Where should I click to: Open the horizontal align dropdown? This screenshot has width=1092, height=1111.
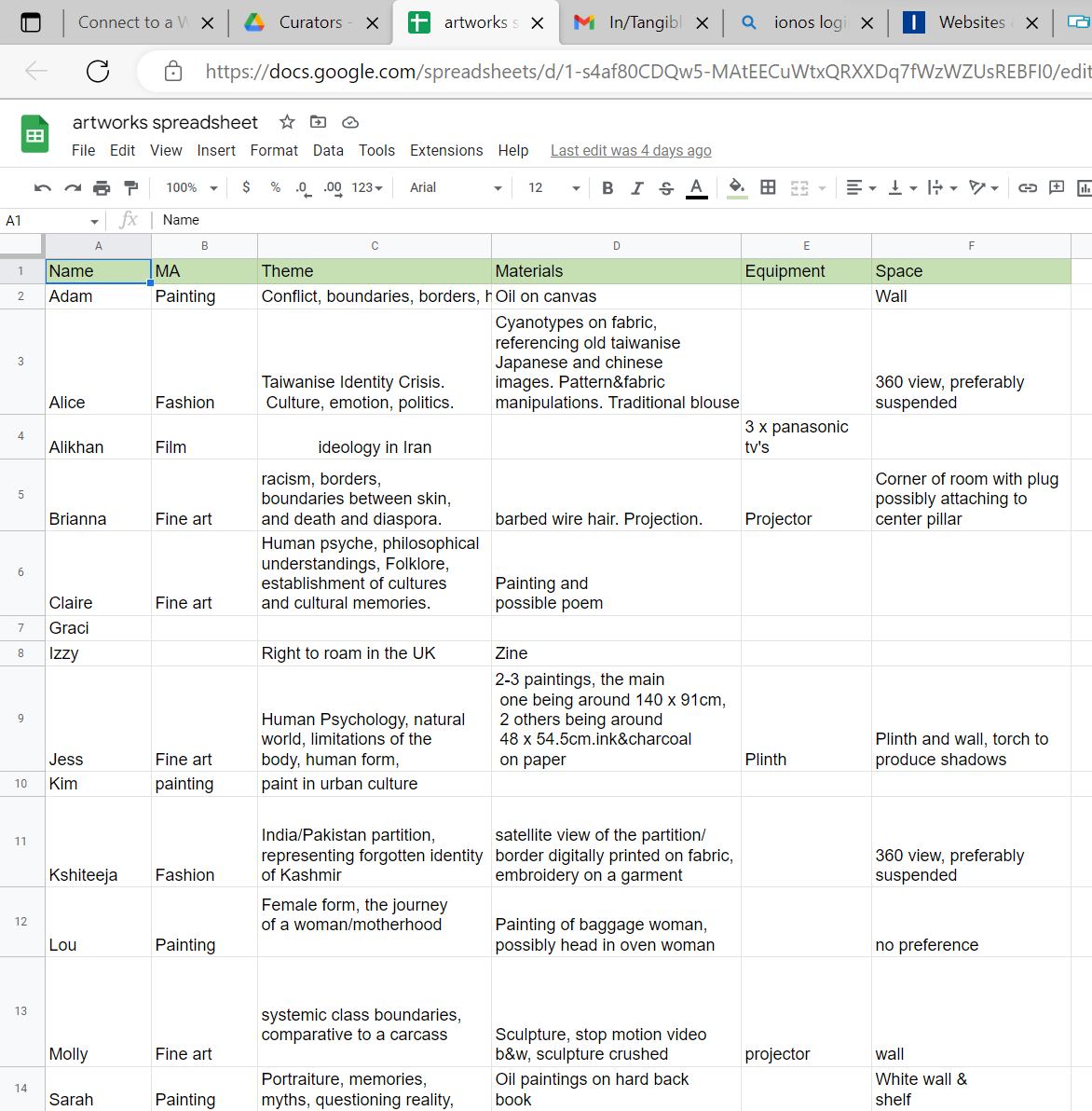click(x=862, y=187)
